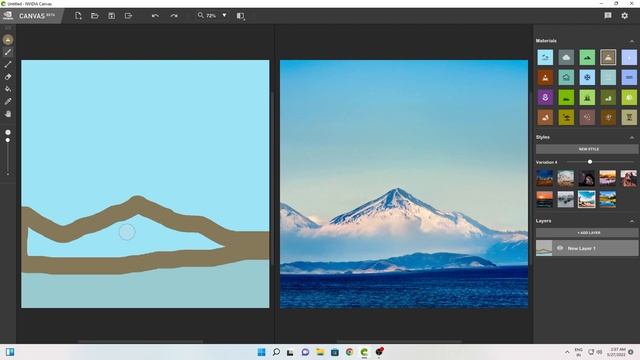The image size is (640, 360).
Task: Pick the purple flower material
Action: point(545,98)
